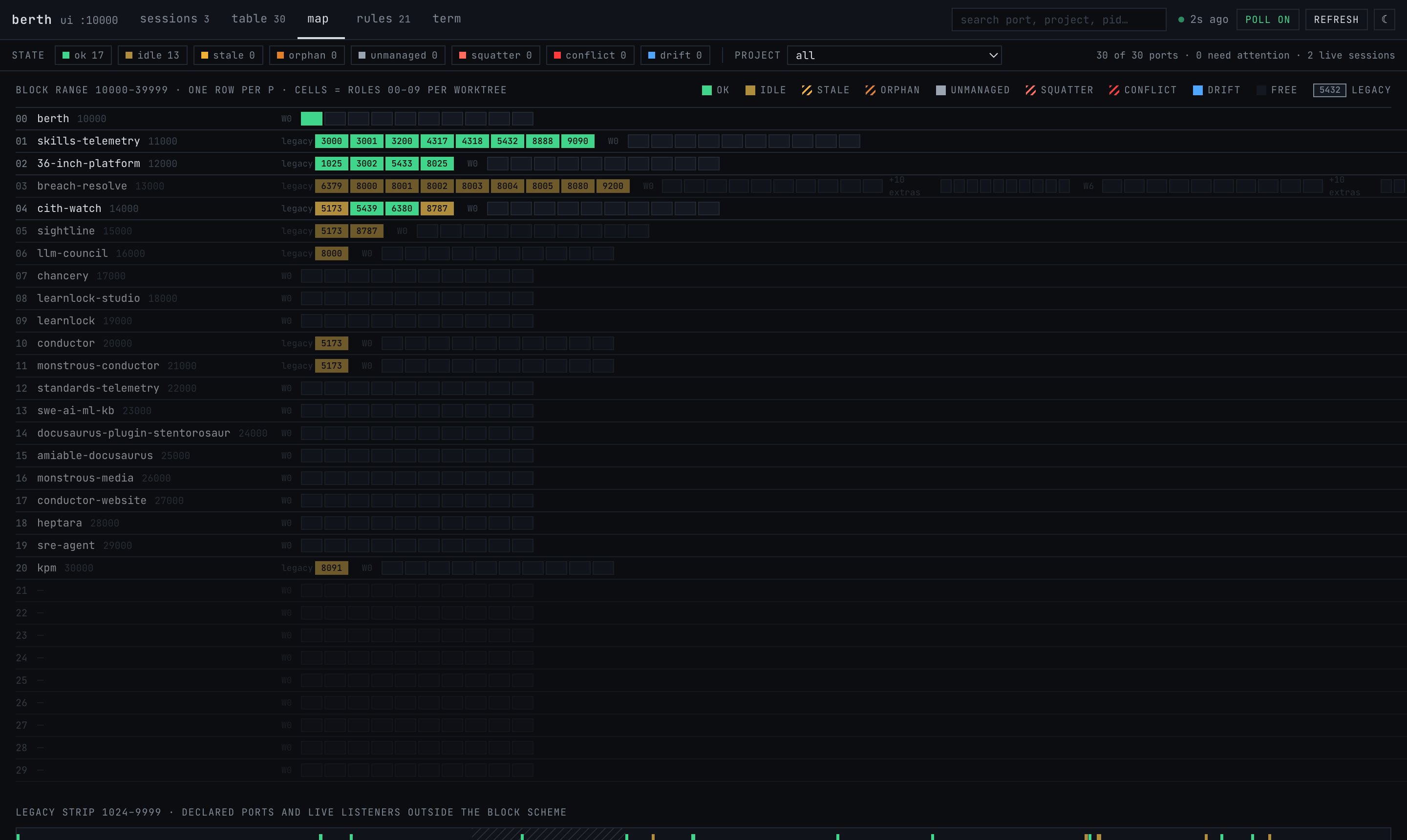Image resolution: width=1407 pixels, height=840 pixels.
Task: Select port 8787 in sightline row
Action: (366, 231)
